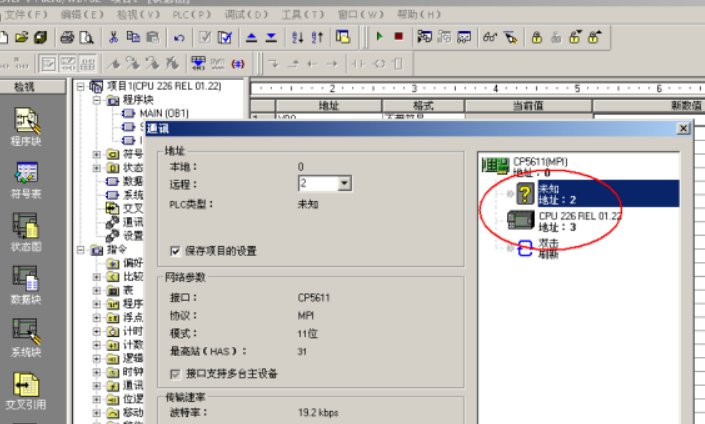Screen dimensions: 705x424
Task: Click the force value lock icon
Action: (536, 37)
